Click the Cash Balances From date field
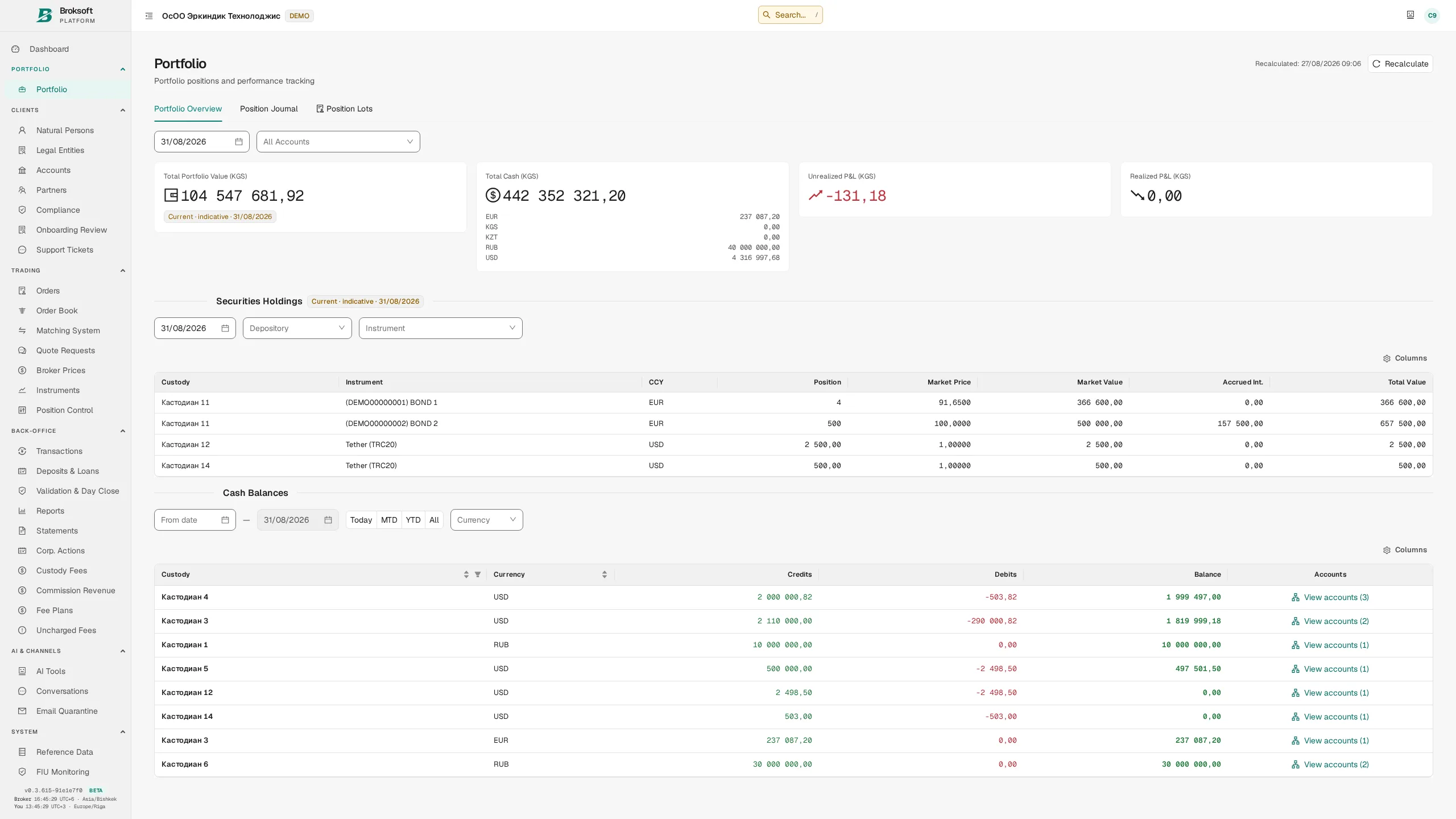 tap(195, 520)
